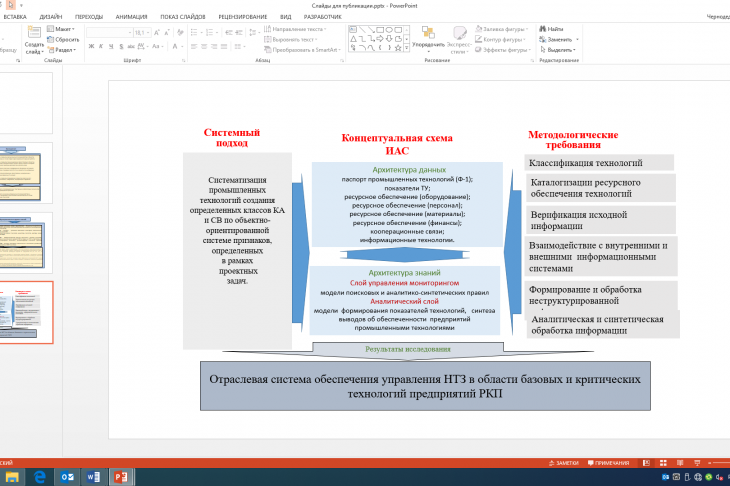730x486 pixels.
Task: Open Word from the Windows taskbar
Action: point(93,477)
